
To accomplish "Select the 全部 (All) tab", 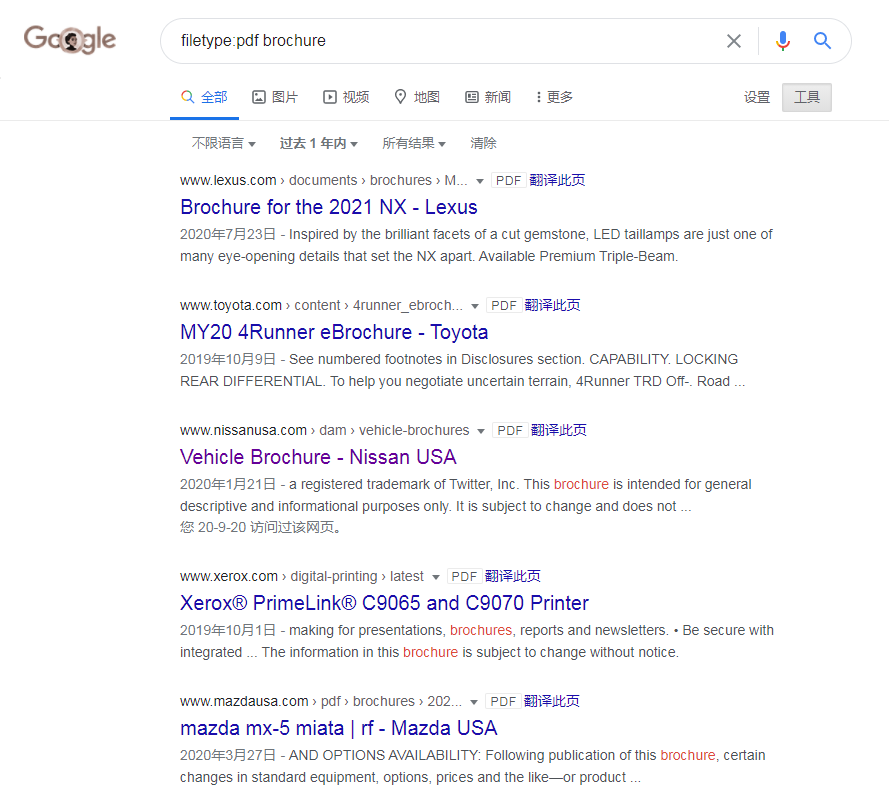I will tap(204, 97).
